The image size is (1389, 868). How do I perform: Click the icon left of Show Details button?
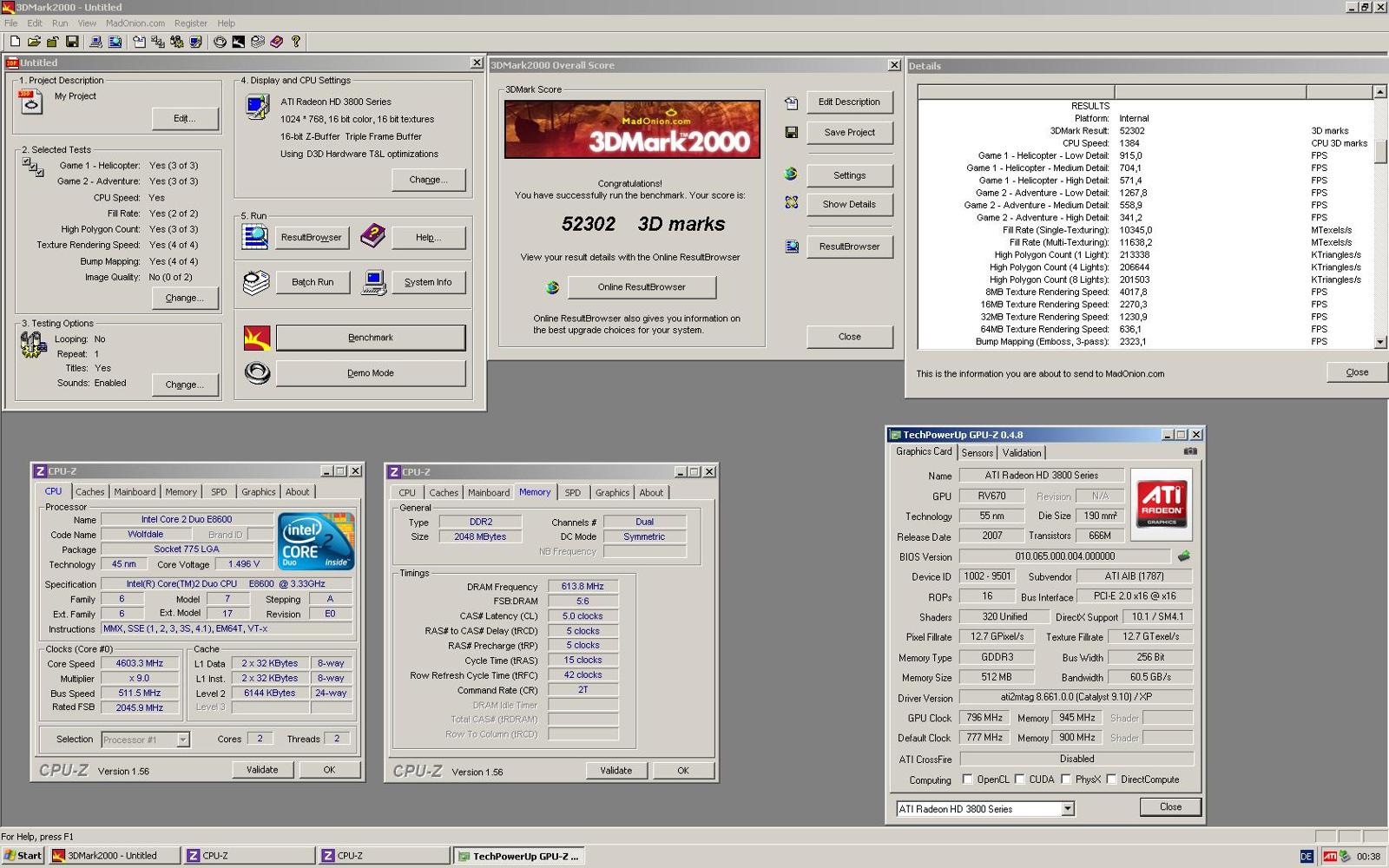coord(791,202)
